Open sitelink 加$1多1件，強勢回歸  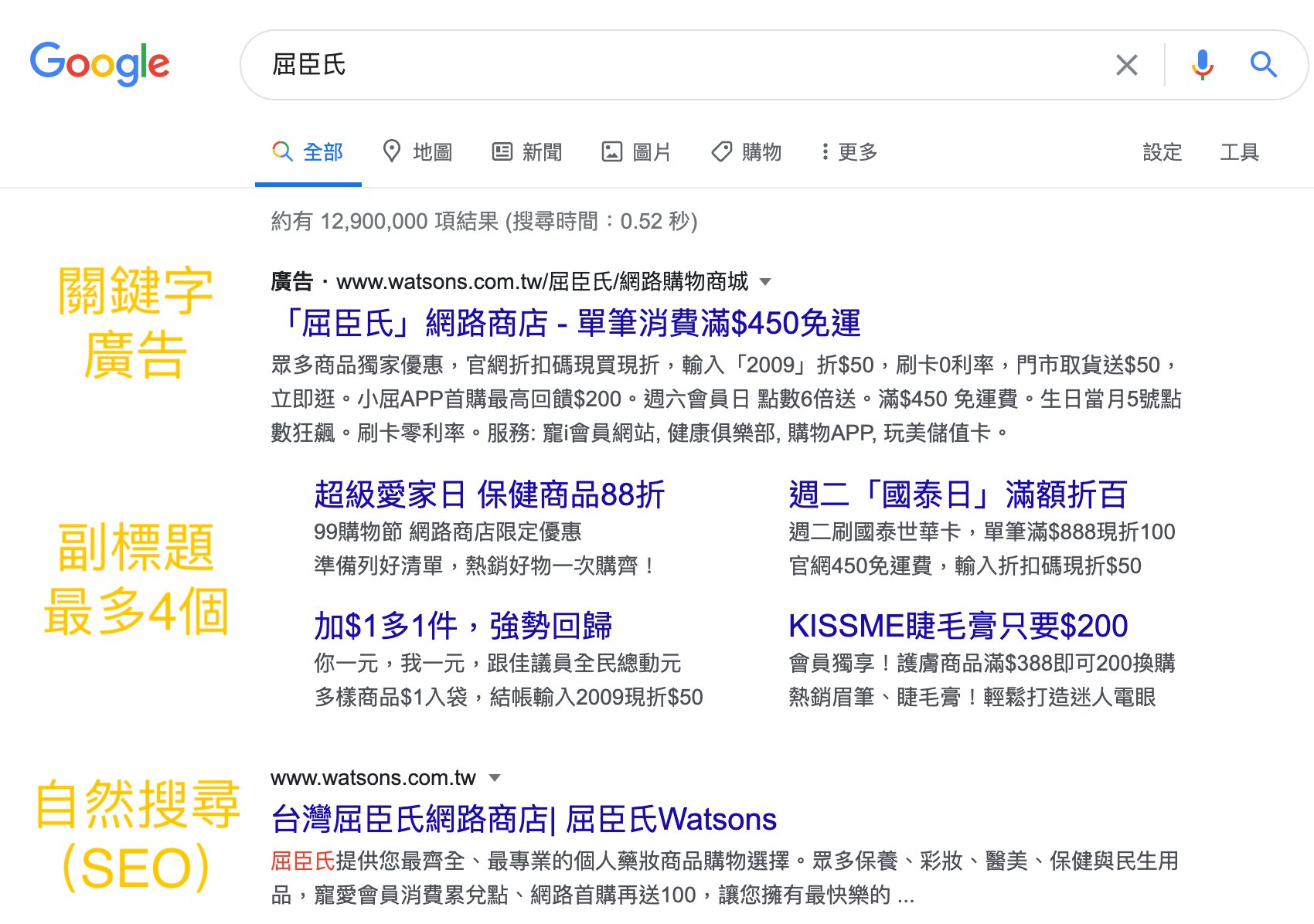pyautogui.click(x=463, y=626)
